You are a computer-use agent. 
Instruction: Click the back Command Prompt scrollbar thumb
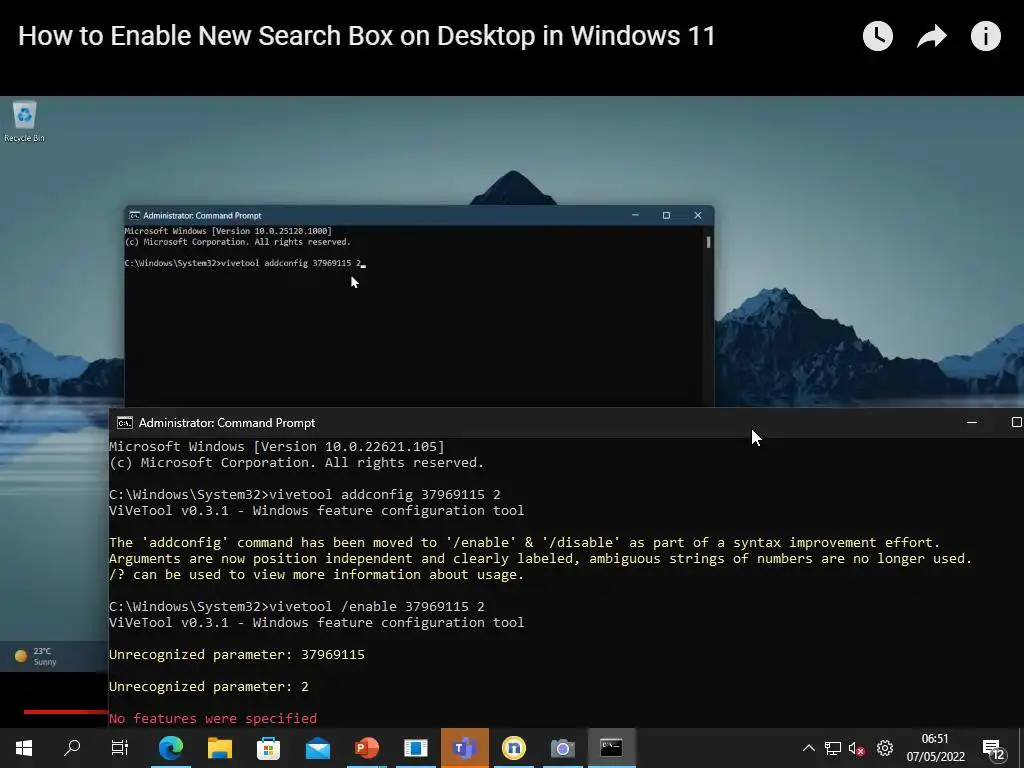coord(709,242)
